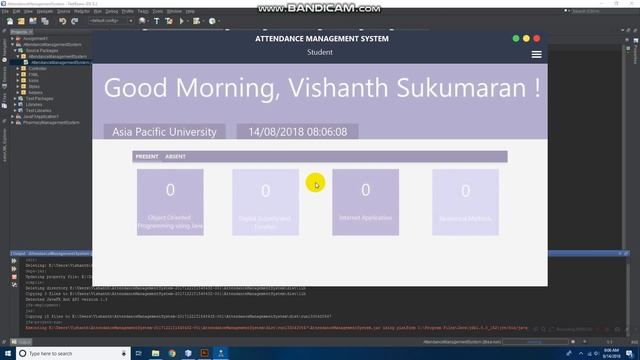The height and width of the screenshot is (360, 640).
Task: Stop the run with red Output icon
Action: pos(14,277)
